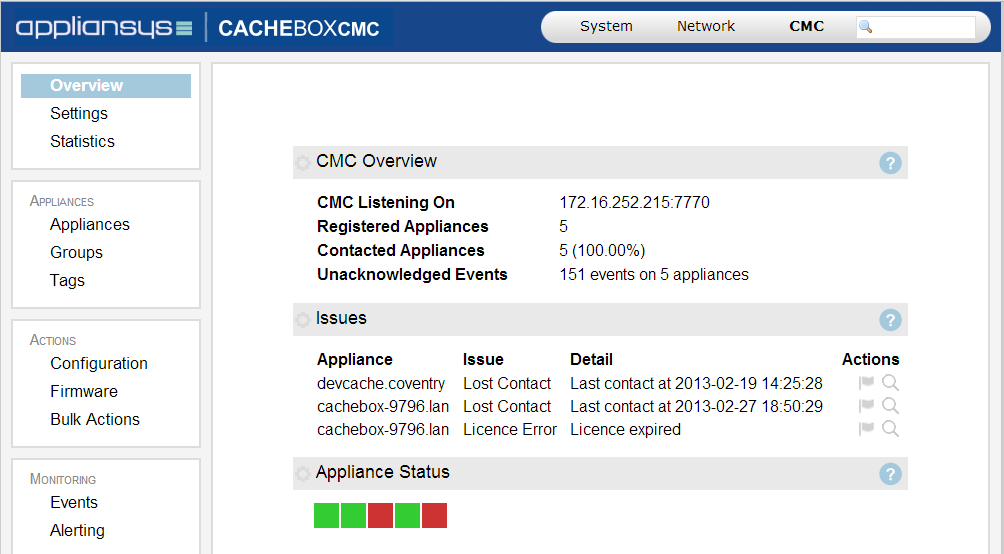The image size is (1004, 554).
Task: Click gear icon beside Issues heading
Action: [303, 319]
